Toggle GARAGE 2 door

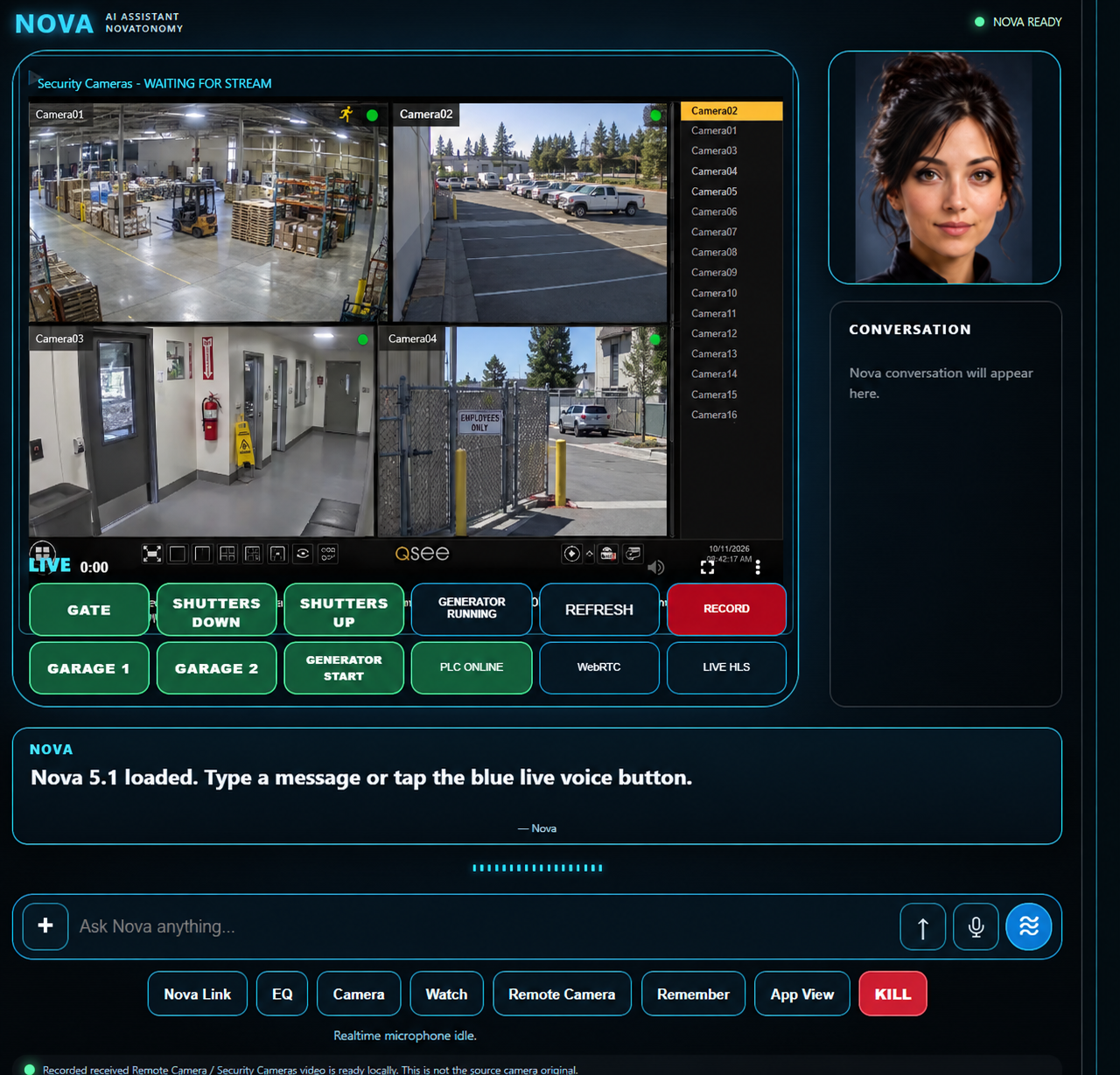point(217,668)
